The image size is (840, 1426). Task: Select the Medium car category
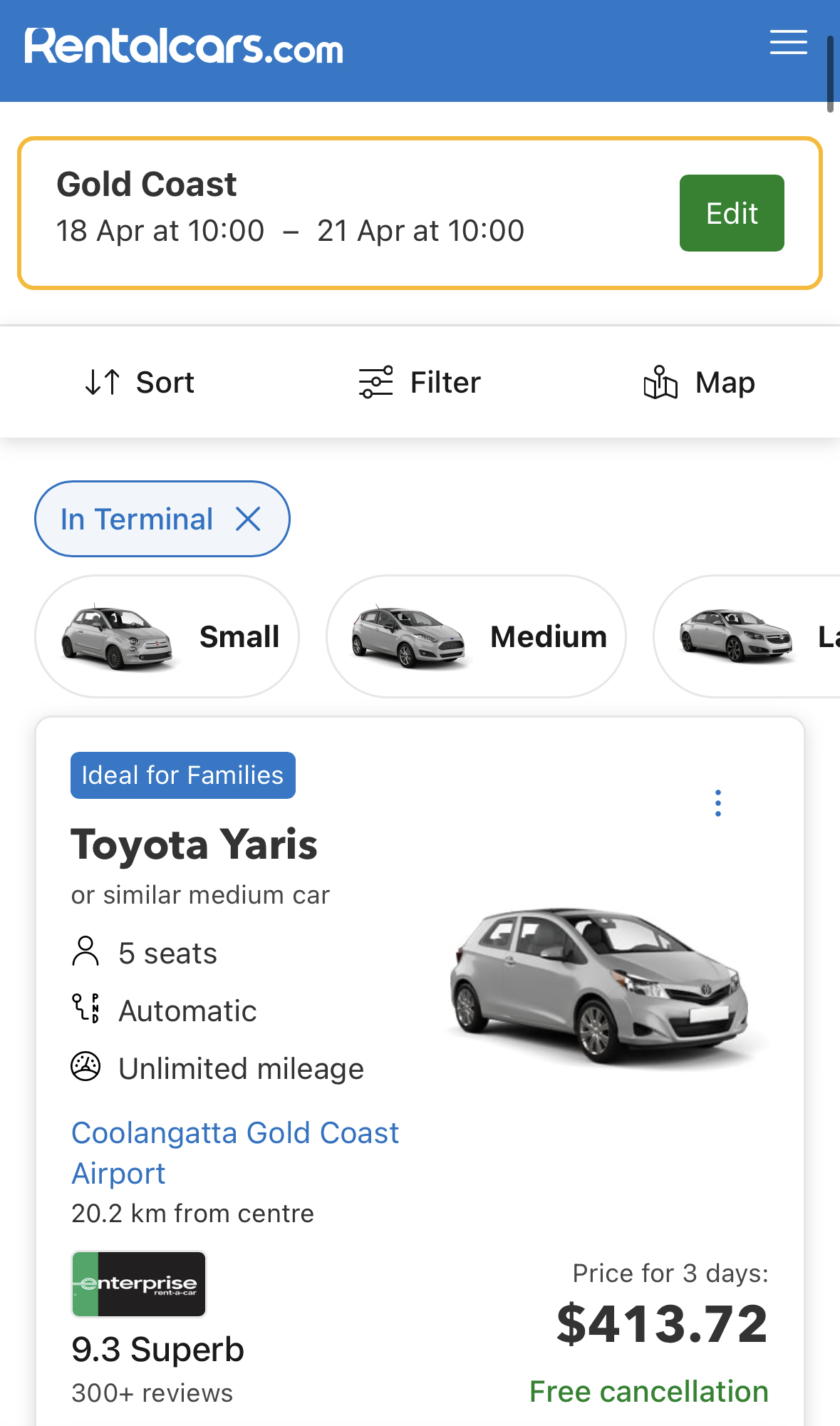476,636
